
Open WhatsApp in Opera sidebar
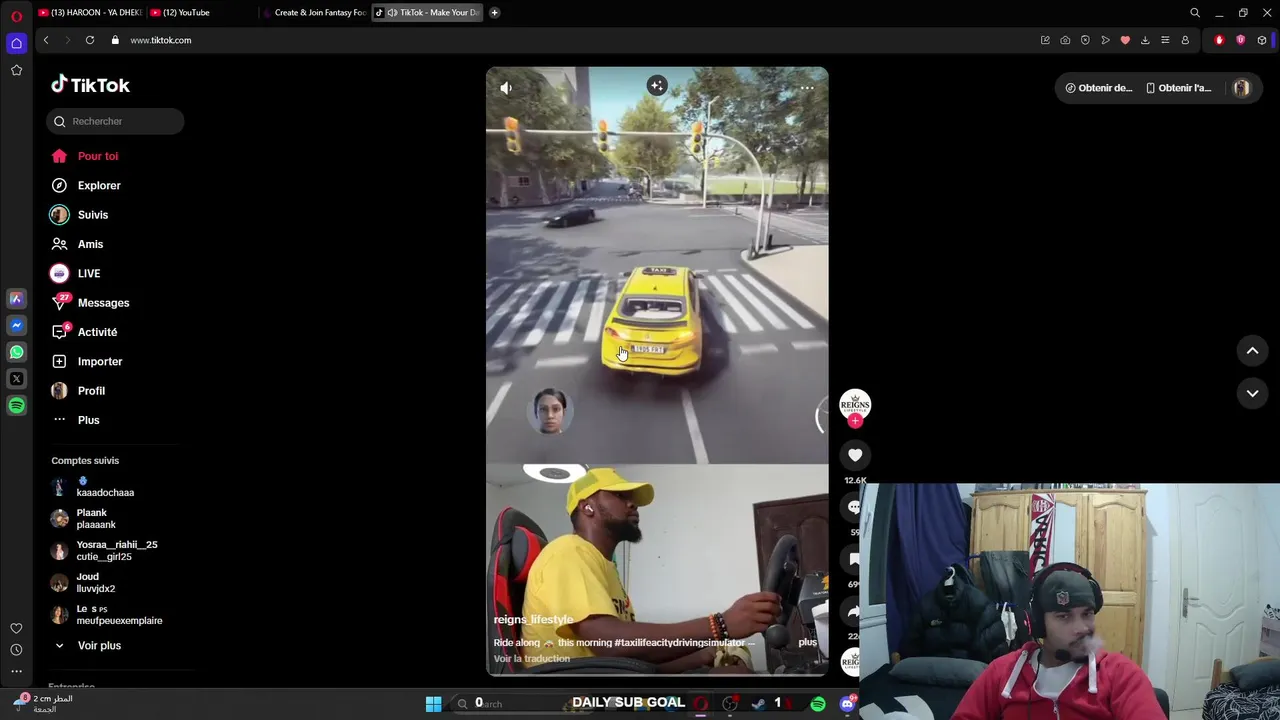16,352
